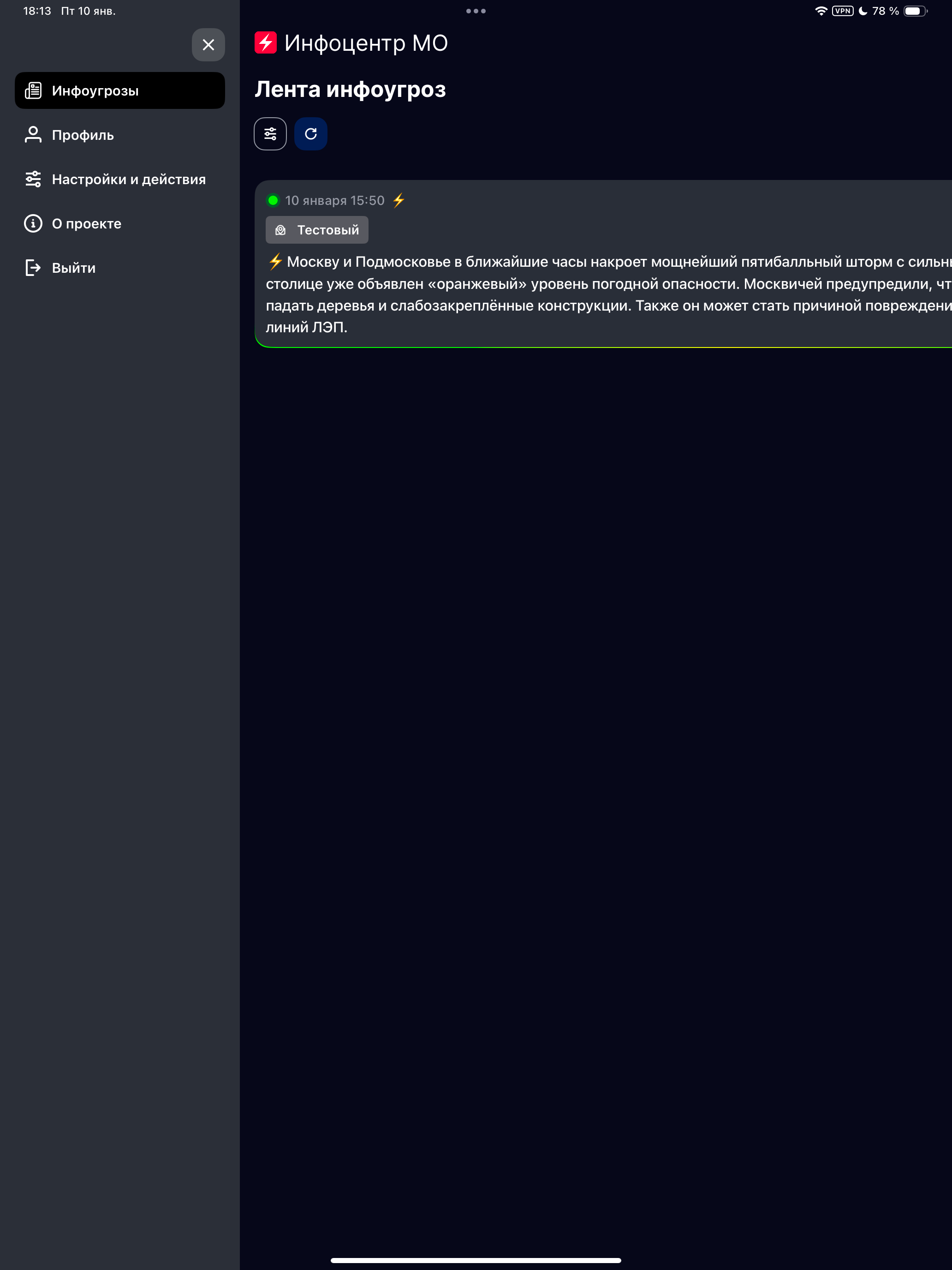Click the icon inside the Тестовый tag

(280, 230)
